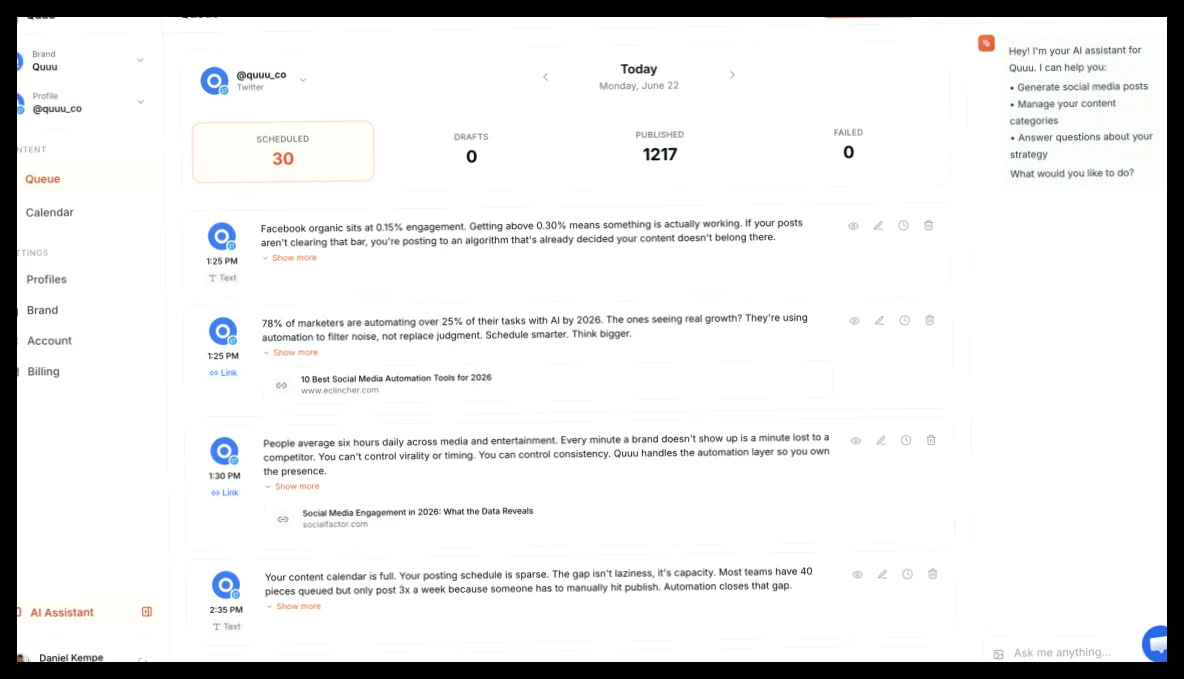Delete the 78% of marketers post
The height and width of the screenshot is (679, 1184).
click(x=930, y=320)
